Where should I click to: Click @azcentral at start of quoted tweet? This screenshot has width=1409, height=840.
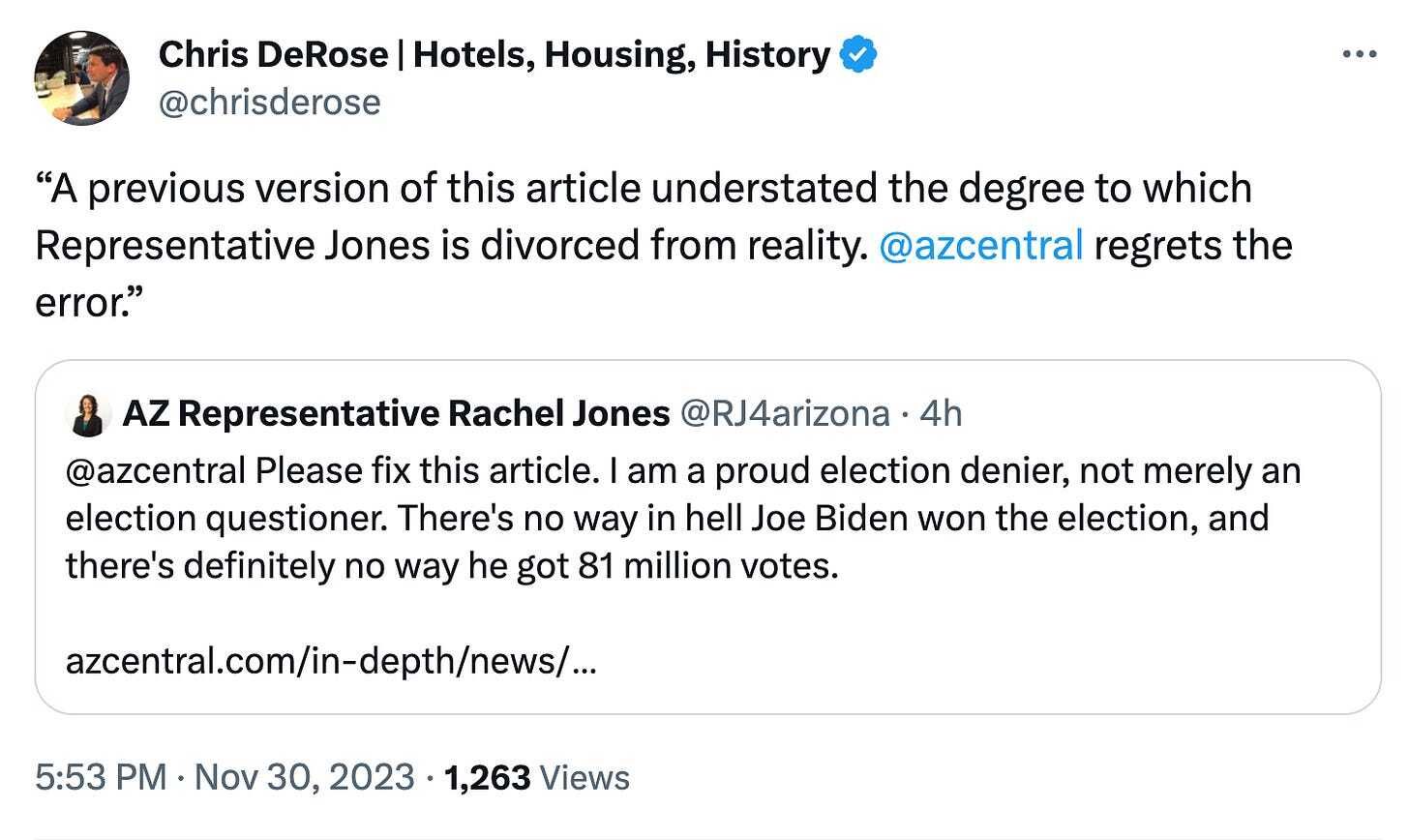click(155, 470)
